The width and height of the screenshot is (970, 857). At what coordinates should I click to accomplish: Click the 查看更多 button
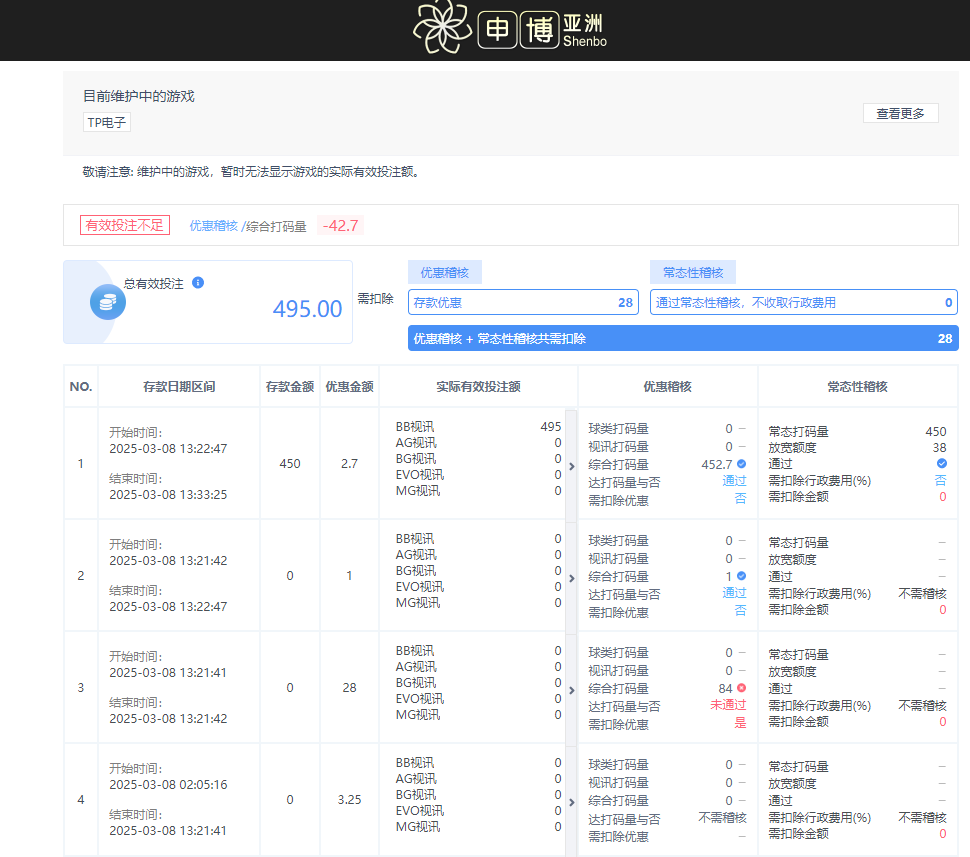899,113
